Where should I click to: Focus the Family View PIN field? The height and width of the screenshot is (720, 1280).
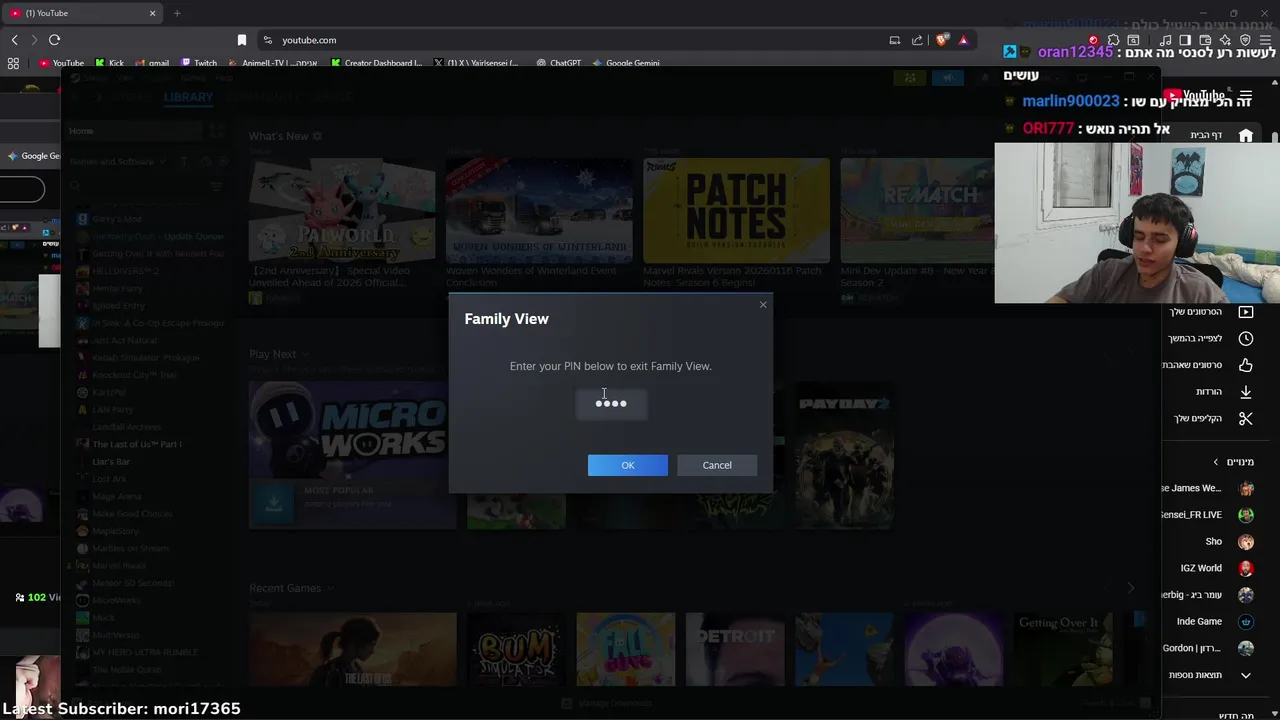611,404
